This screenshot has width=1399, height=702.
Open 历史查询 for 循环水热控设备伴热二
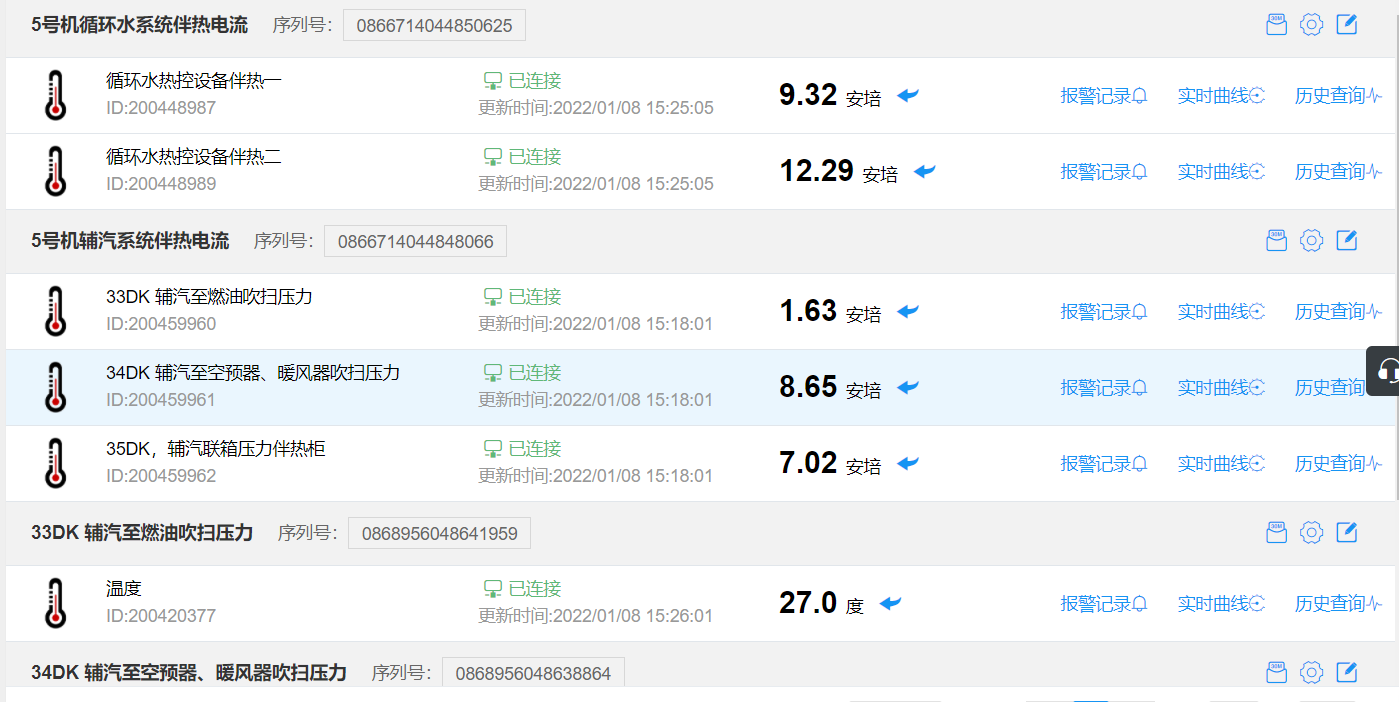tap(1338, 172)
